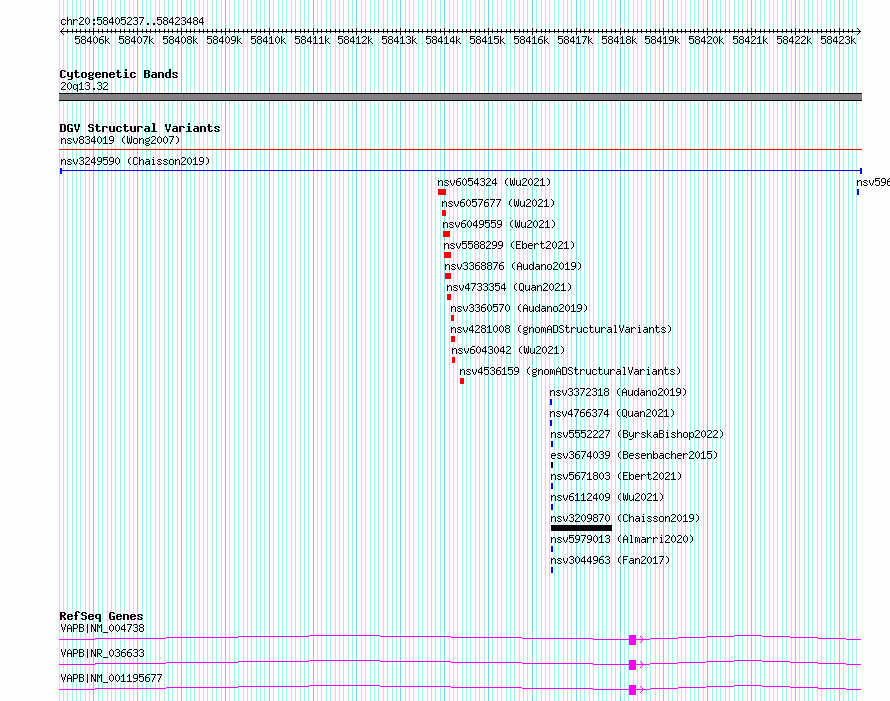Open variant nsv4281008 (gnomADStructuralVariants) label
890x701 pixels.
click(561, 329)
